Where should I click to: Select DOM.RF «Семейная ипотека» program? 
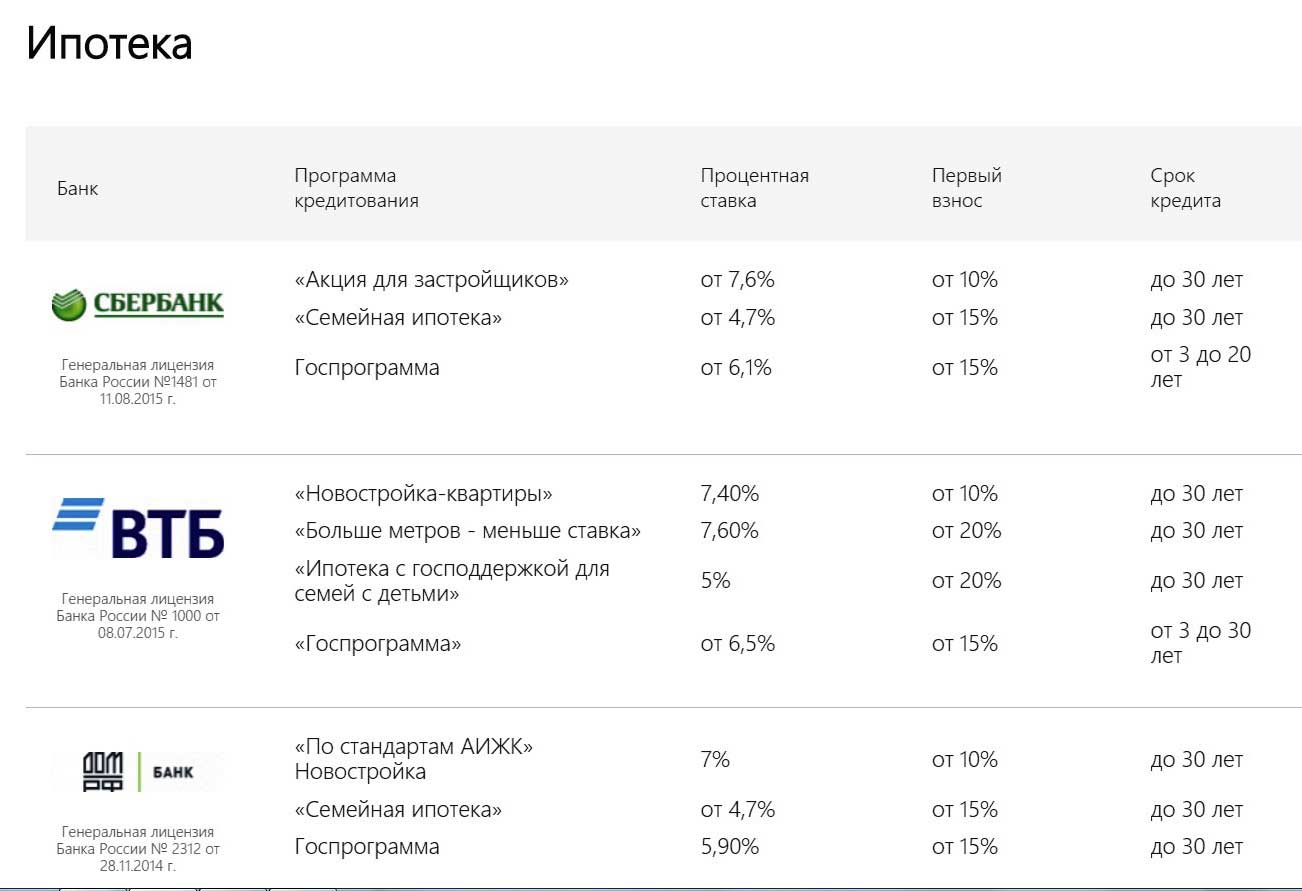[x=398, y=810]
